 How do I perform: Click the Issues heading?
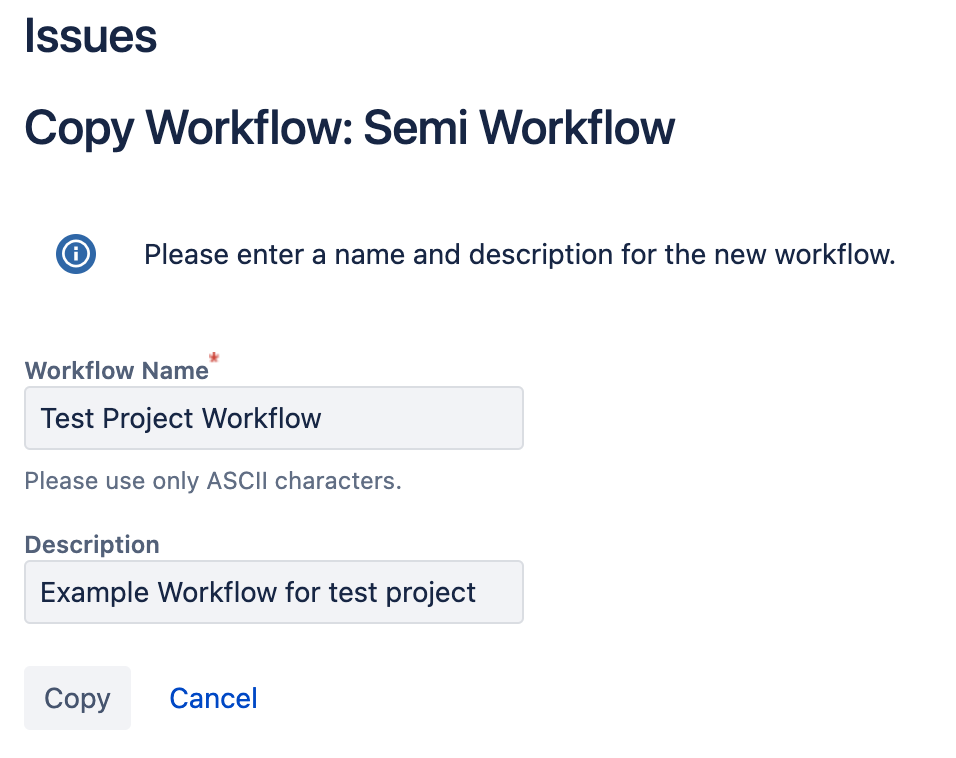(90, 36)
